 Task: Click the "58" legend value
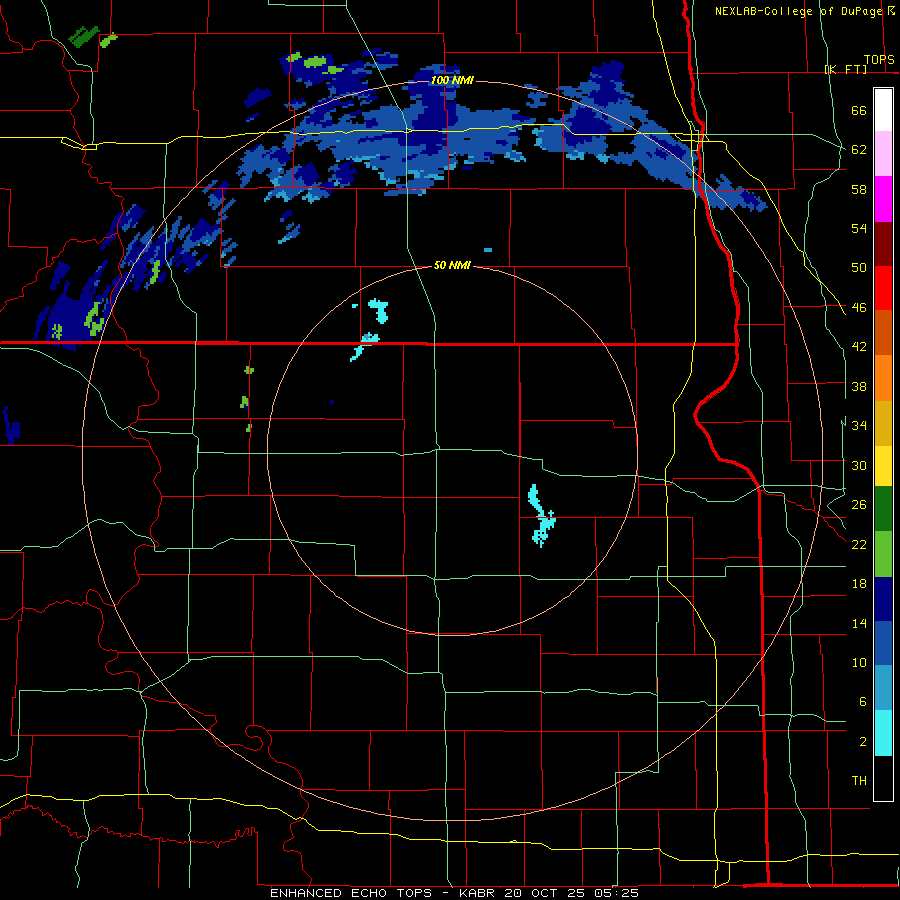[x=859, y=189]
